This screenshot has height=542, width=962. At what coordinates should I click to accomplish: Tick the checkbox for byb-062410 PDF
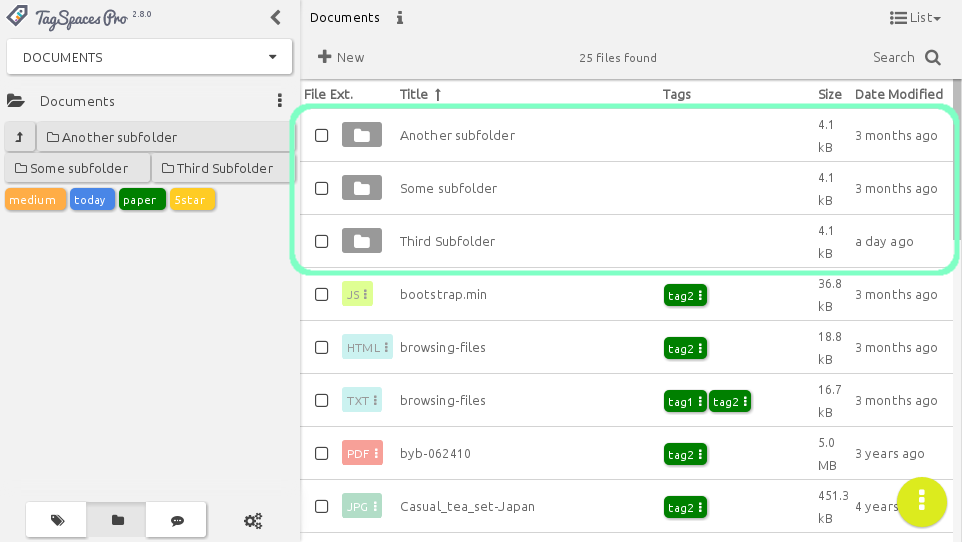(x=322, y=453)
